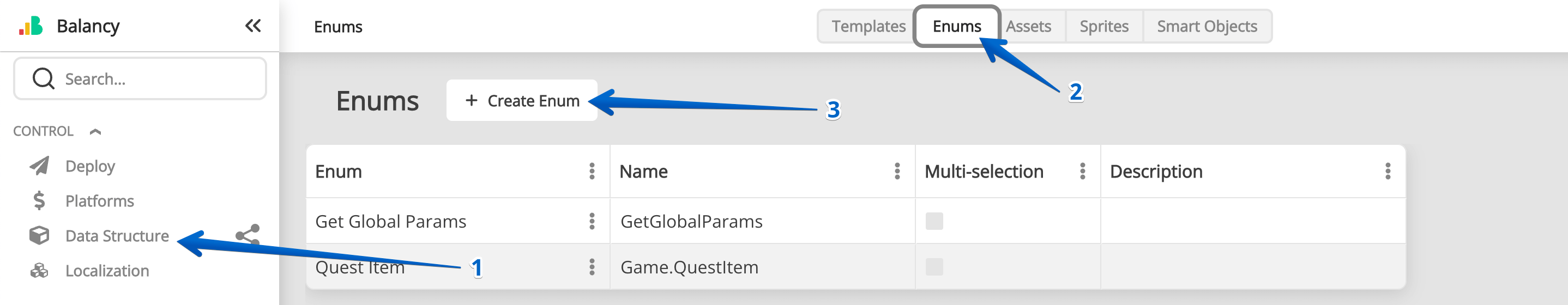Open the Multi-selection column options menu
This screenshot has width=1568, height=305.
1082,172
